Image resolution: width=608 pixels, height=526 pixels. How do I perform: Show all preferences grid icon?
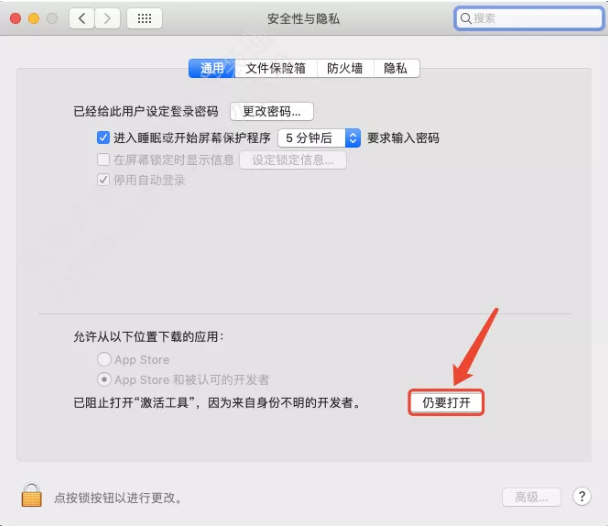[144, 18]
